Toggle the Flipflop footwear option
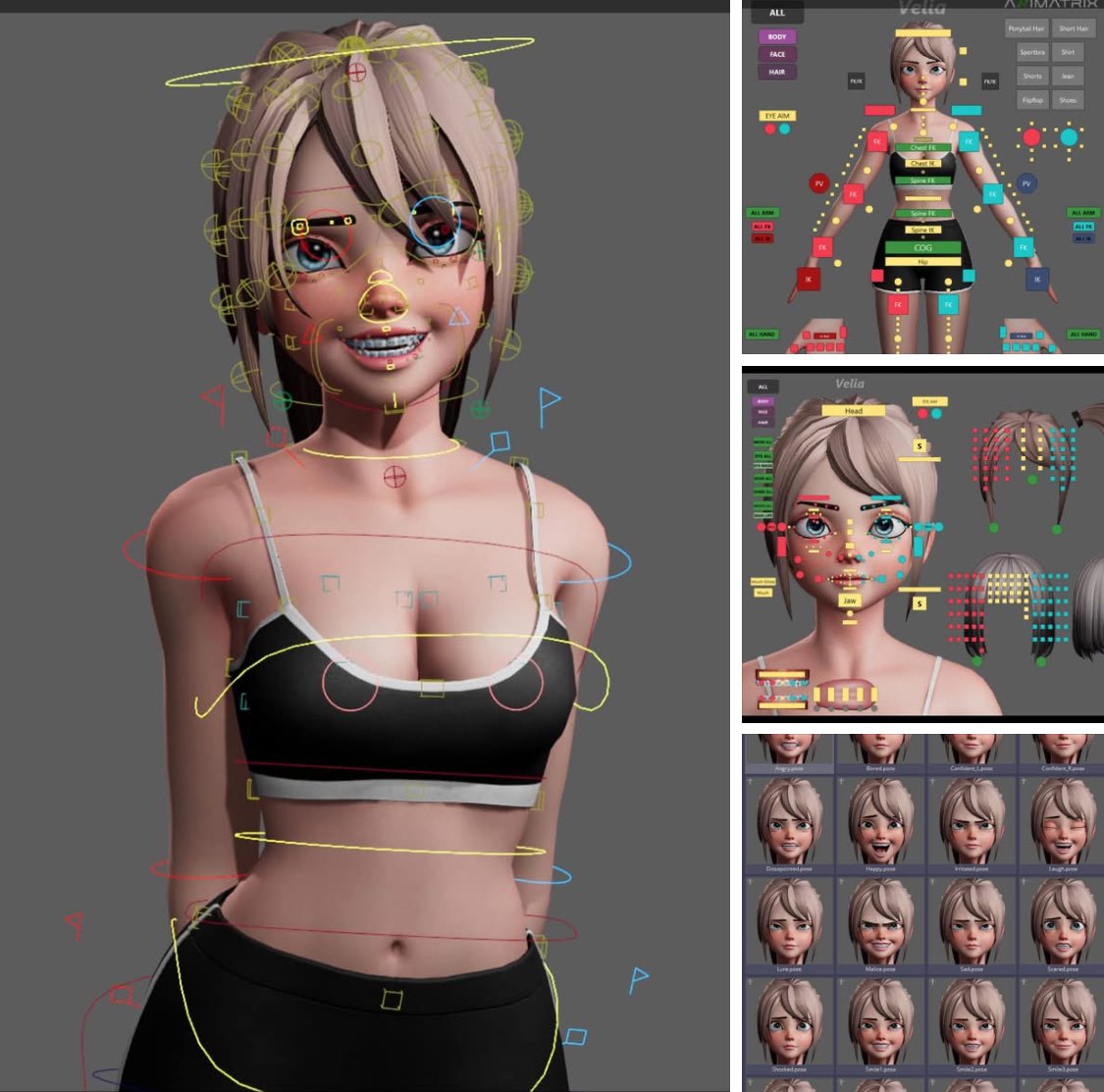This screenshot has width=1104, height=1092. 1032,100
